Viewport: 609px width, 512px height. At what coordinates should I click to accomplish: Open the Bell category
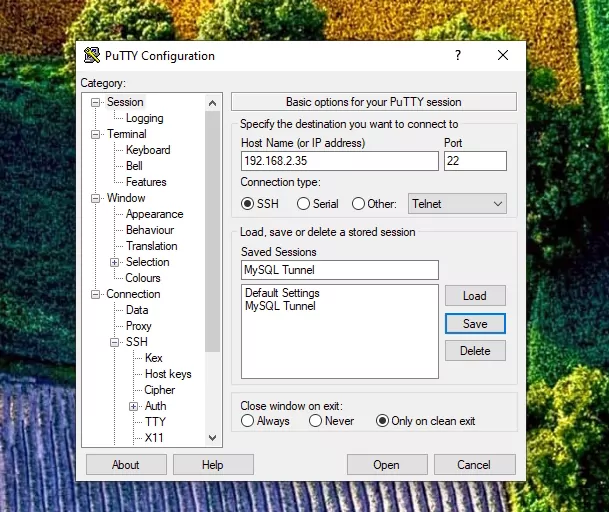tap(134, 166)
